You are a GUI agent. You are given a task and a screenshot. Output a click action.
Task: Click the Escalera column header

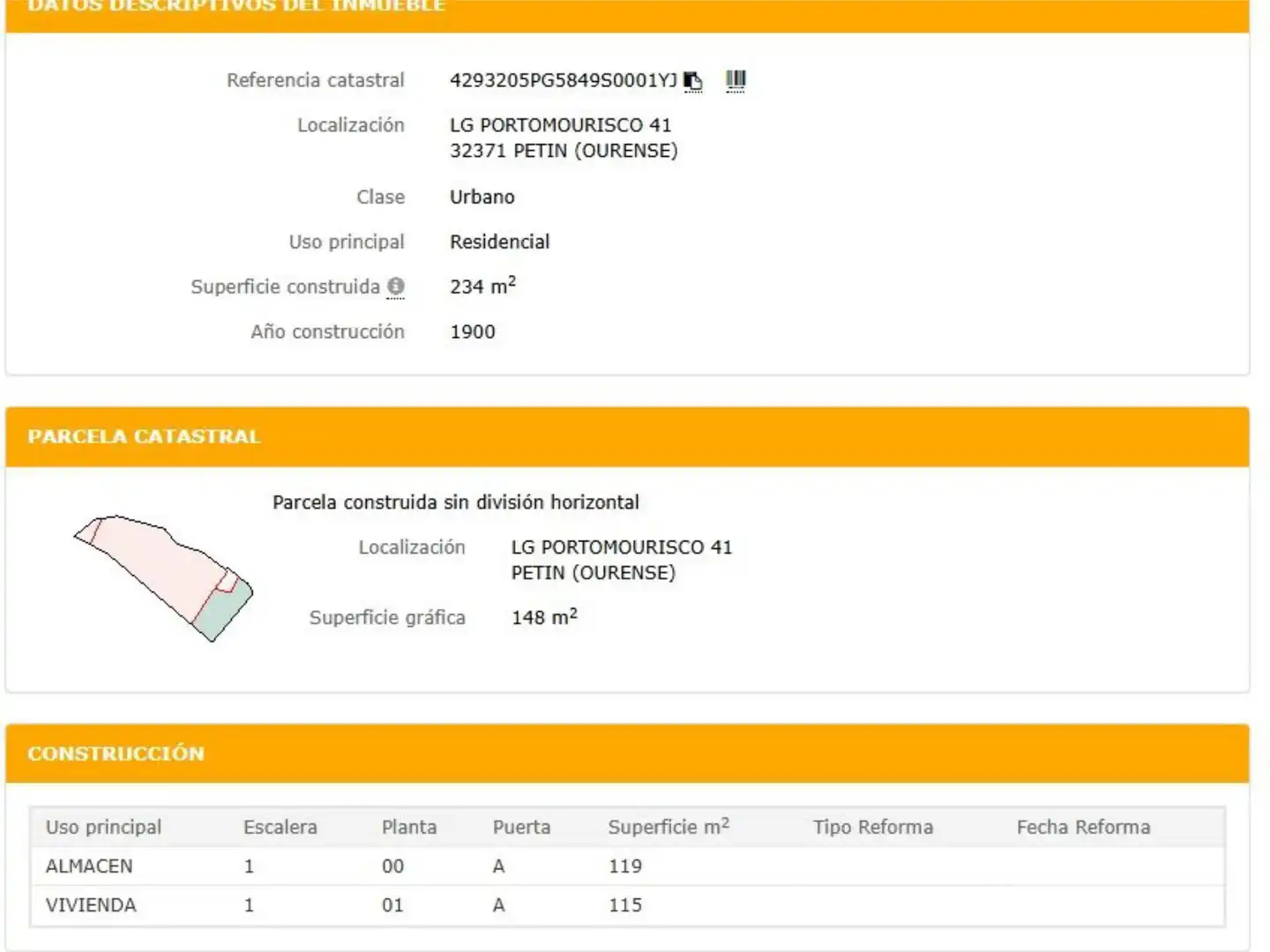280,827
